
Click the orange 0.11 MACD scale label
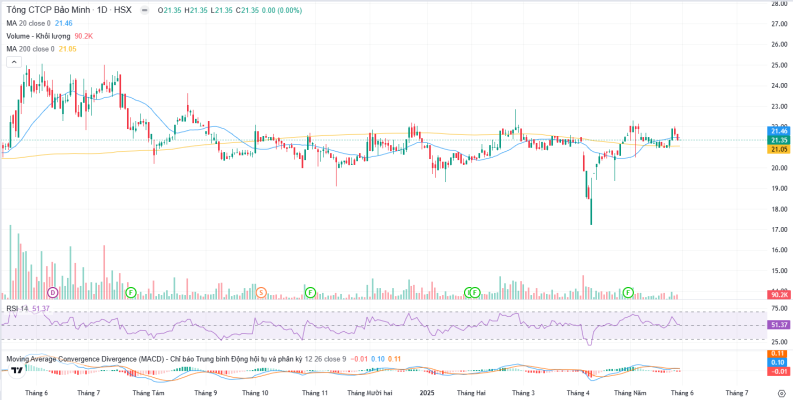tap(779, 353)
